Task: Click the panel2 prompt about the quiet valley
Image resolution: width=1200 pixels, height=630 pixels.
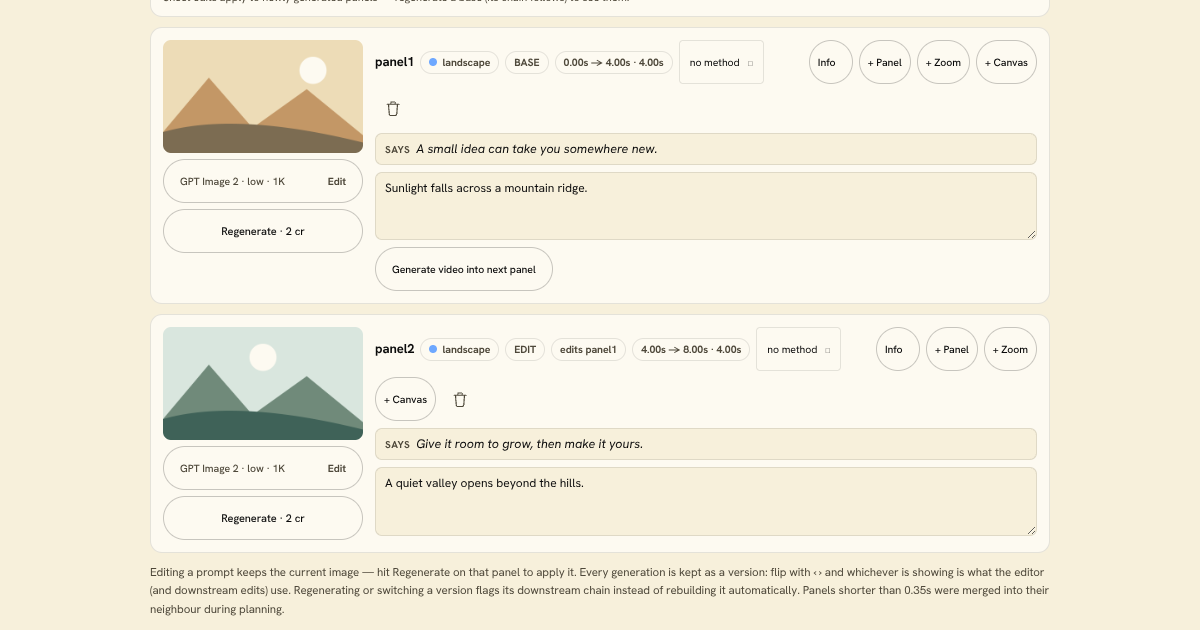Action: [706, 501]
